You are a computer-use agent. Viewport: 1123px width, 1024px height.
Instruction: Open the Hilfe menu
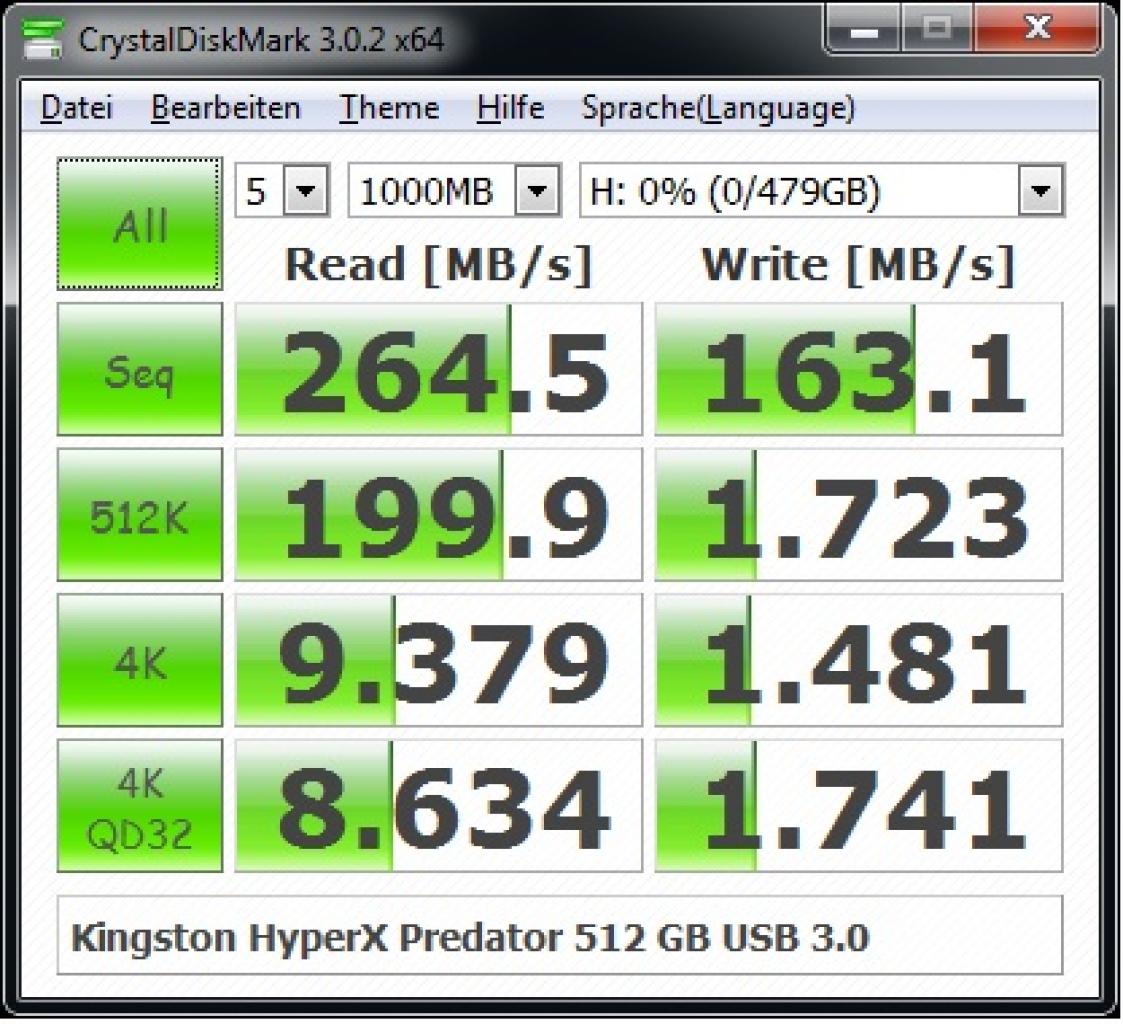[510, 108]
